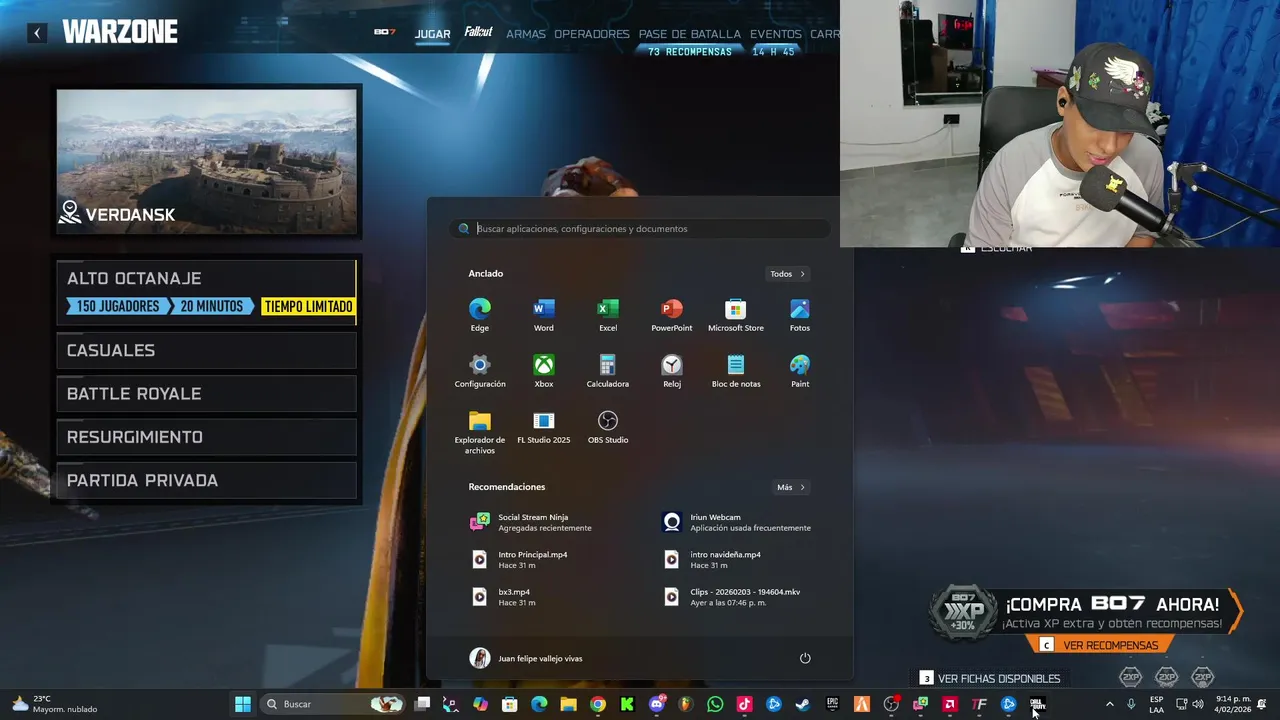
Task: Launch PowerPoint from pinned apps
Action: pos(672,314)
